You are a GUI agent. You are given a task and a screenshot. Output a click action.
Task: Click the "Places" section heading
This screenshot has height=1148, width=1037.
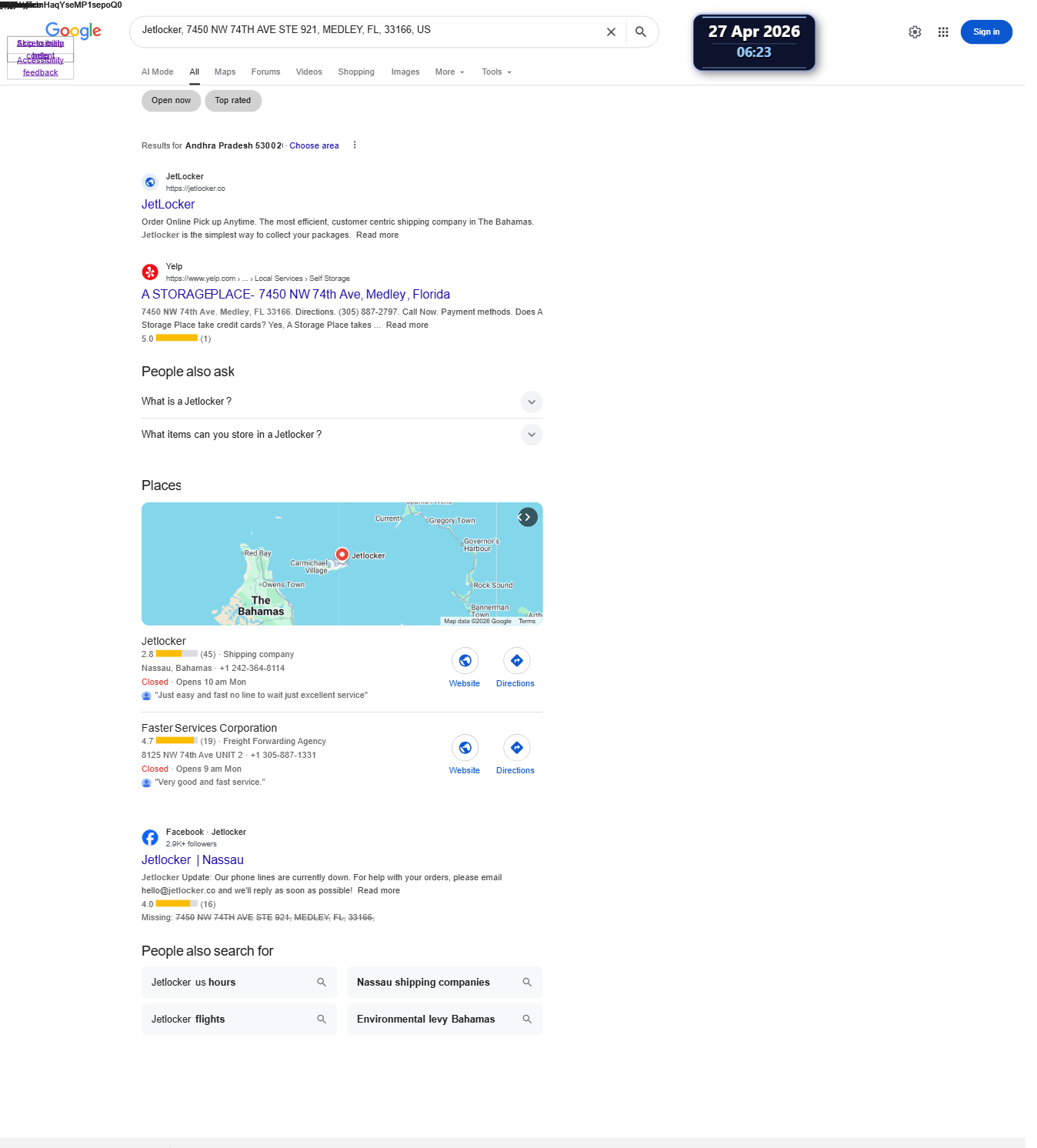(162, 486)
